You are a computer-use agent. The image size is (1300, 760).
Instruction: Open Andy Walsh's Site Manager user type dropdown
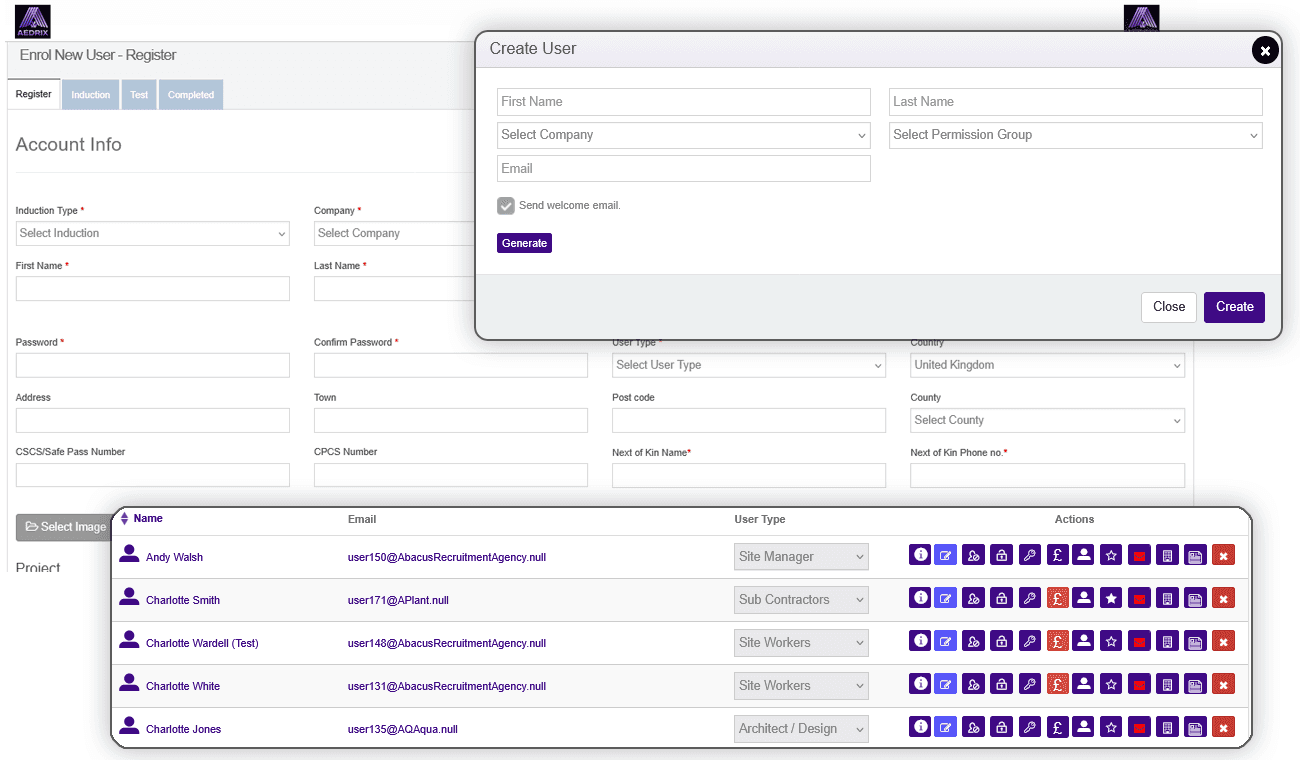coord(801,557)
